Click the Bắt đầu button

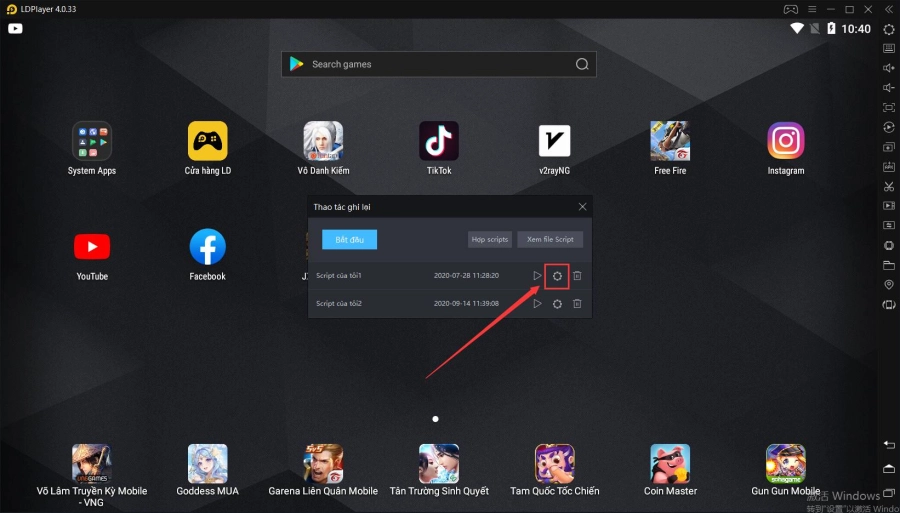click(349, 240)
